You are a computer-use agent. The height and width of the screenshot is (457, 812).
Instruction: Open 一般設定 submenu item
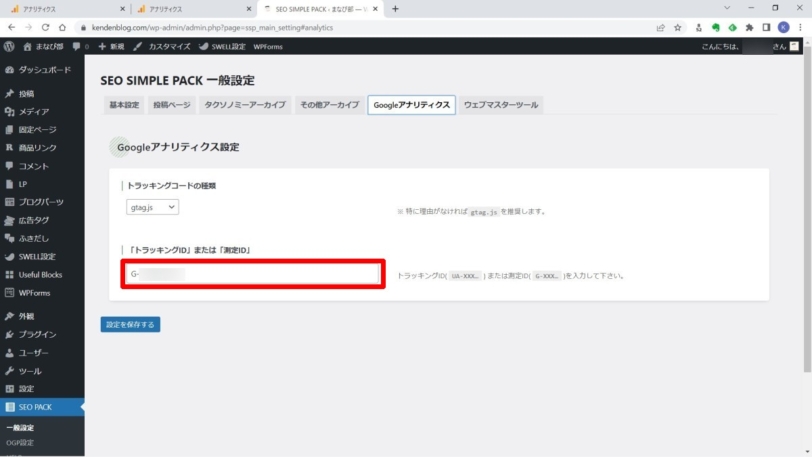(x=20, y=428)
